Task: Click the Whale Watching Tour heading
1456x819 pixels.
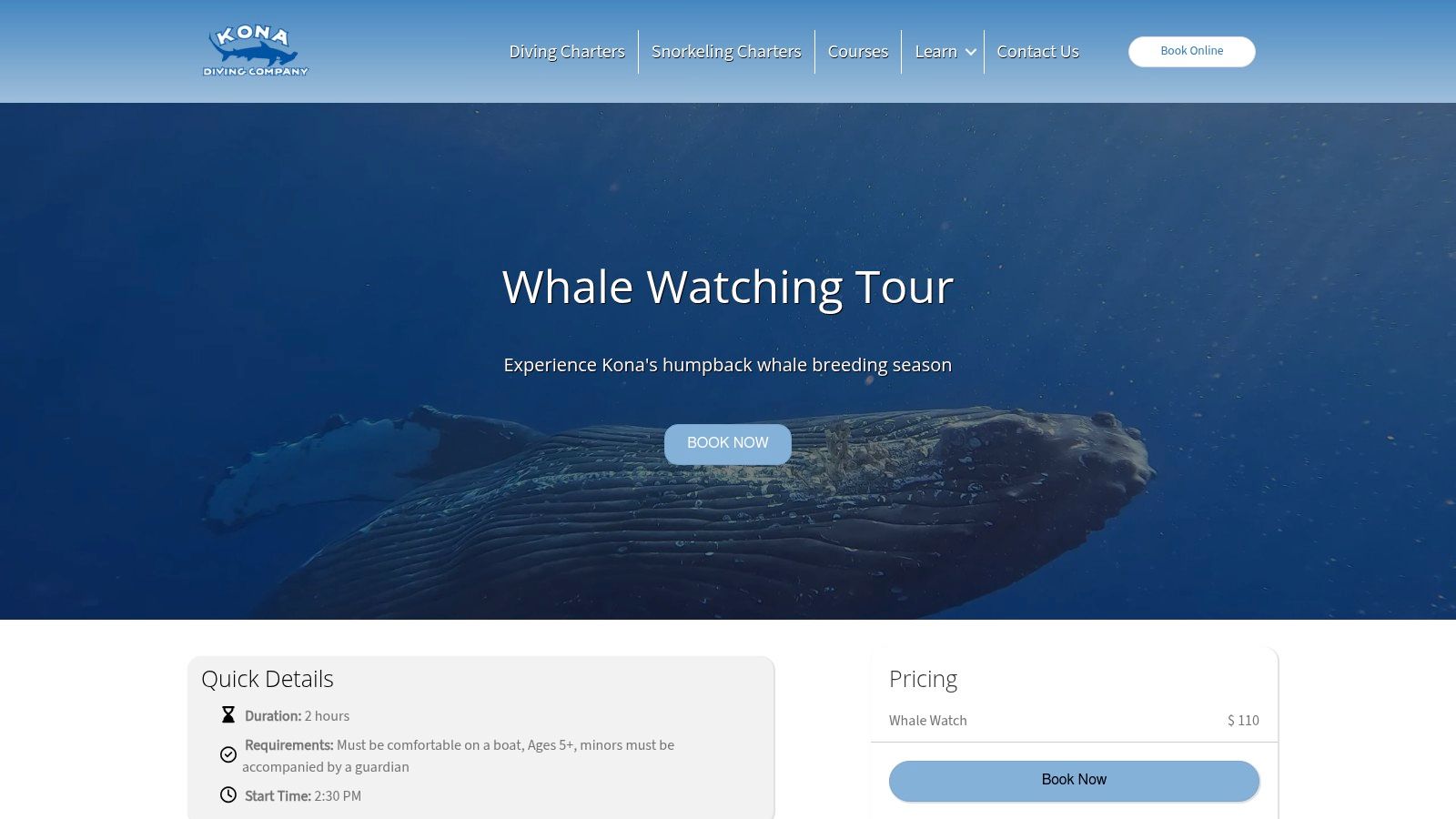Action: tap(728, 288)
